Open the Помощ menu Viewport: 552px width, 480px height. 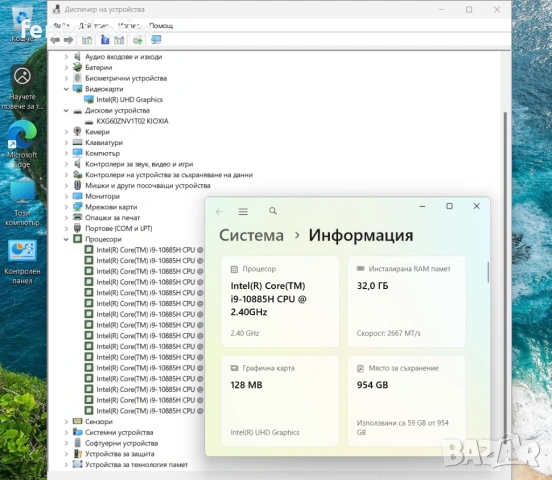[x=161, y=26]
